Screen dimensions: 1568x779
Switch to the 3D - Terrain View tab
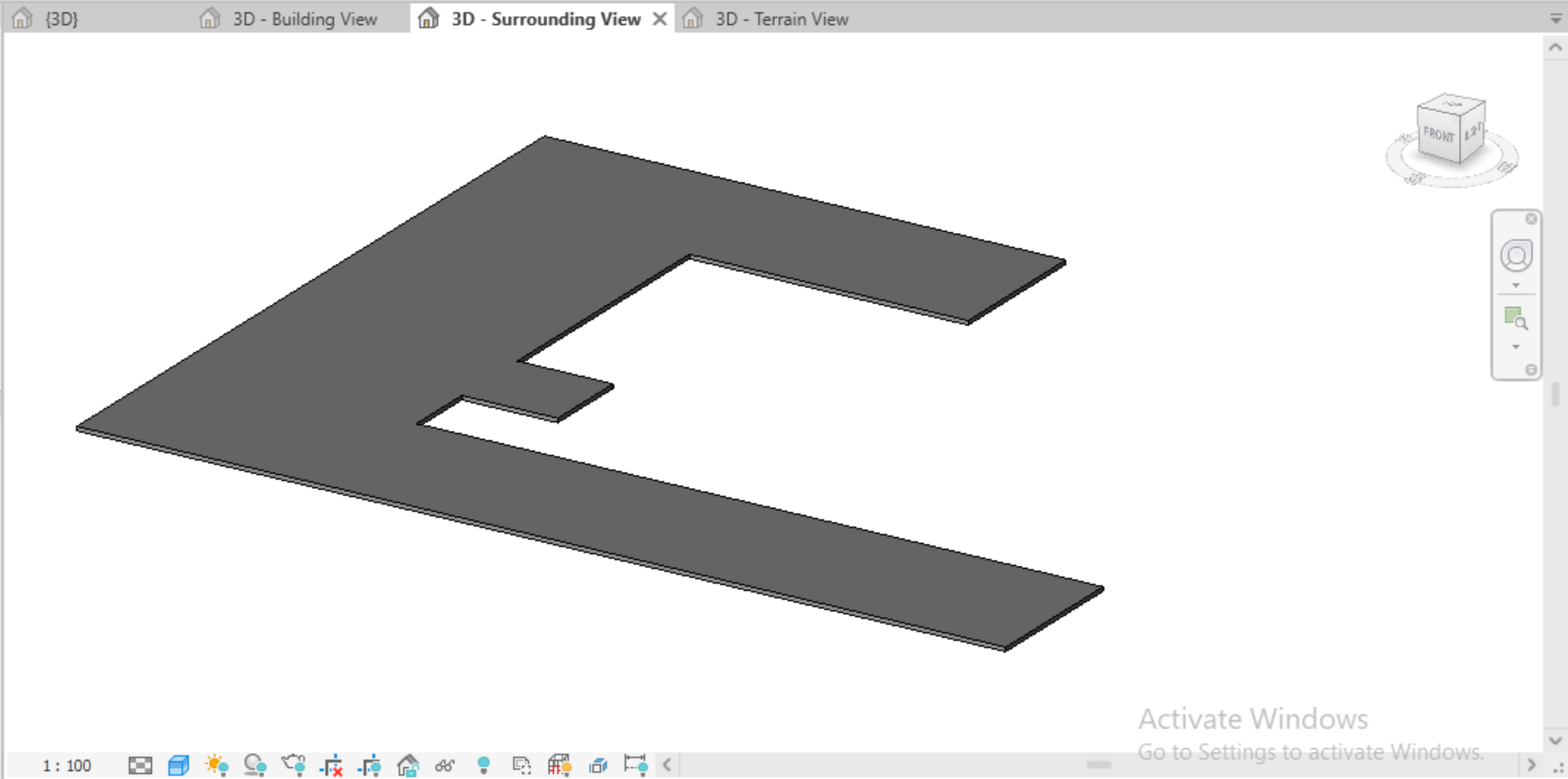pos(781,19)
